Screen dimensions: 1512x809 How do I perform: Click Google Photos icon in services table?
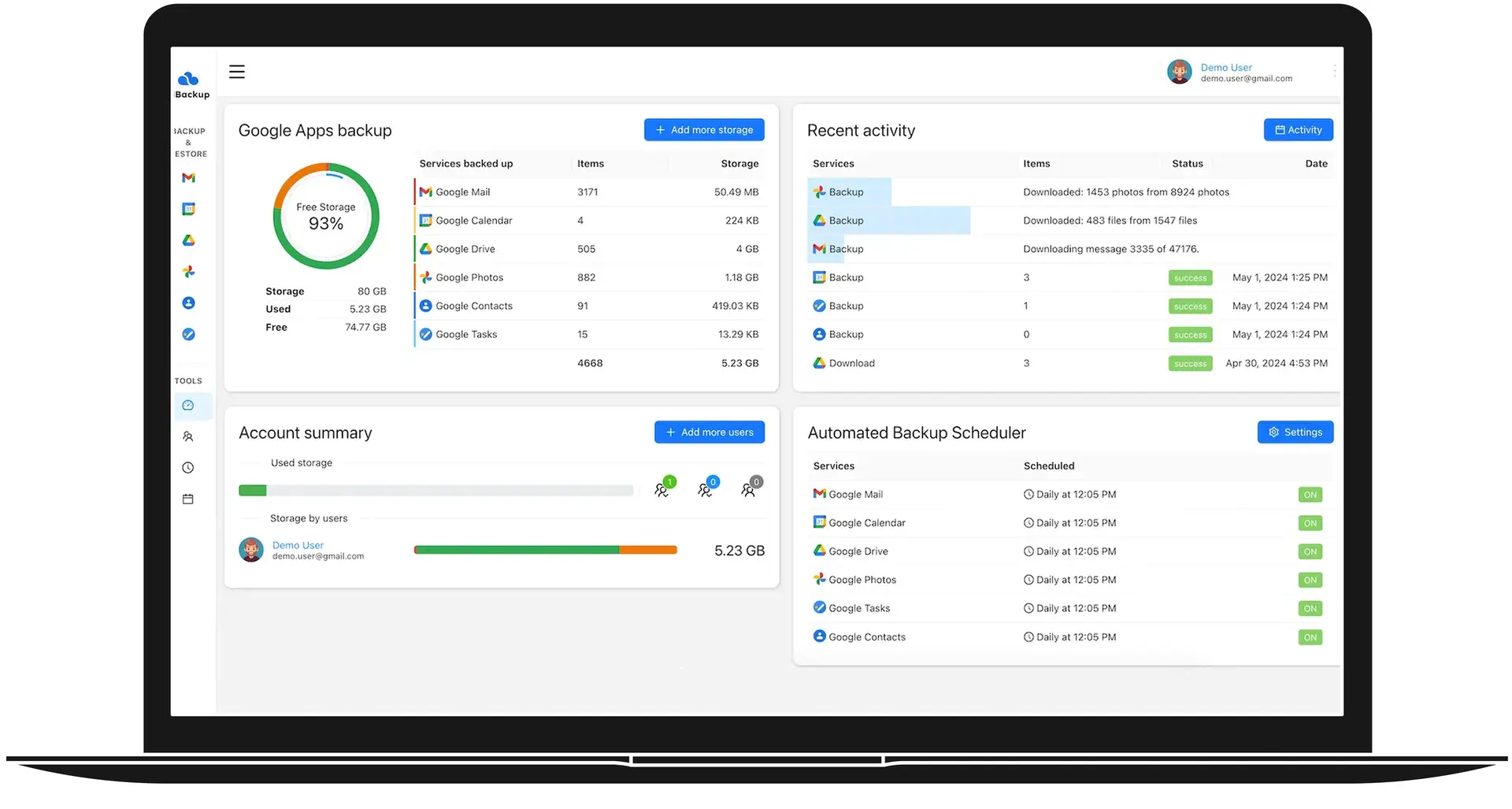[425, 277]
